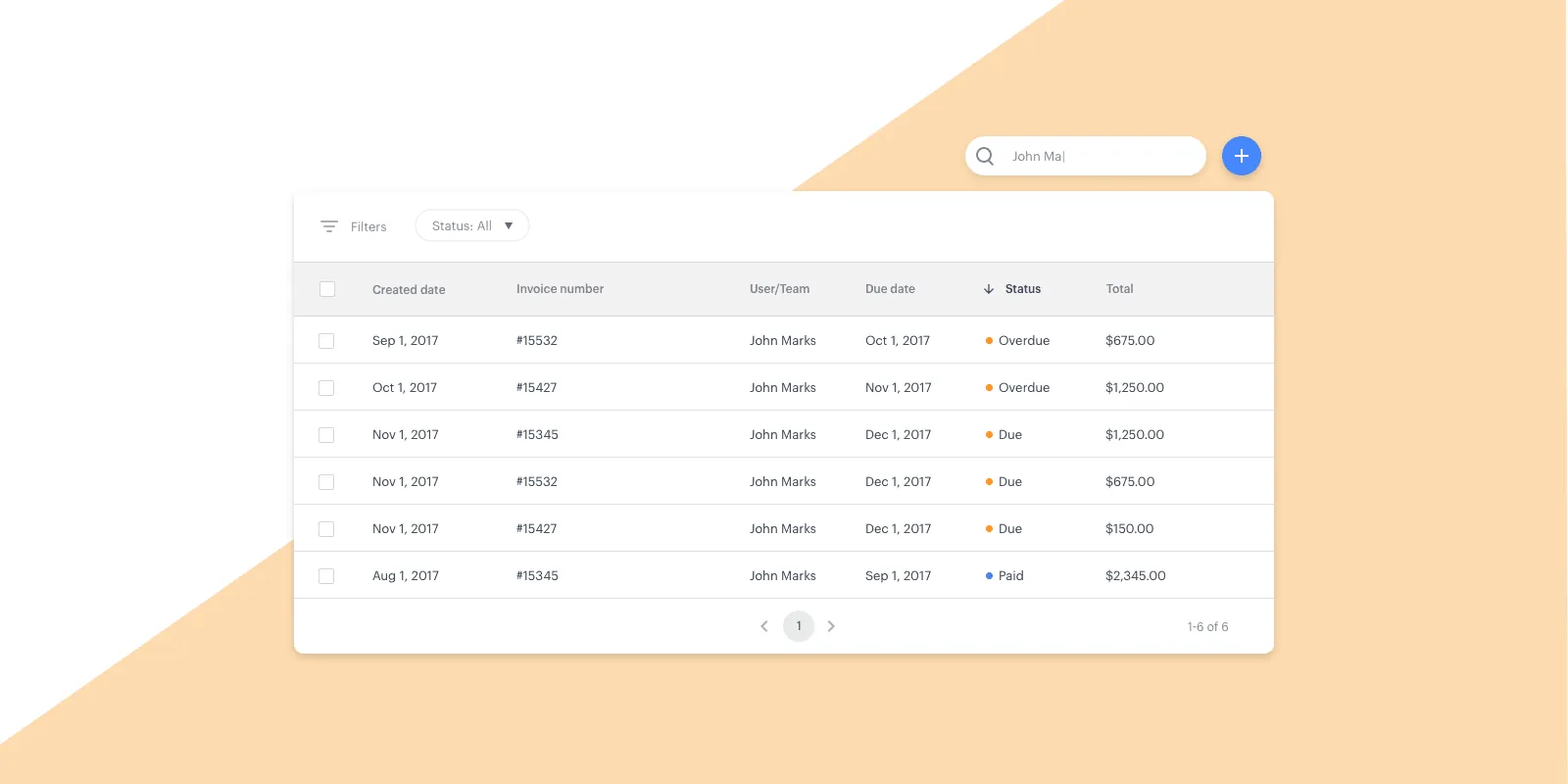Click the orange dot for invoice Sep 1, 2017 Overdue
Screen dimensions: 1568x784
(x=989, y=341)
